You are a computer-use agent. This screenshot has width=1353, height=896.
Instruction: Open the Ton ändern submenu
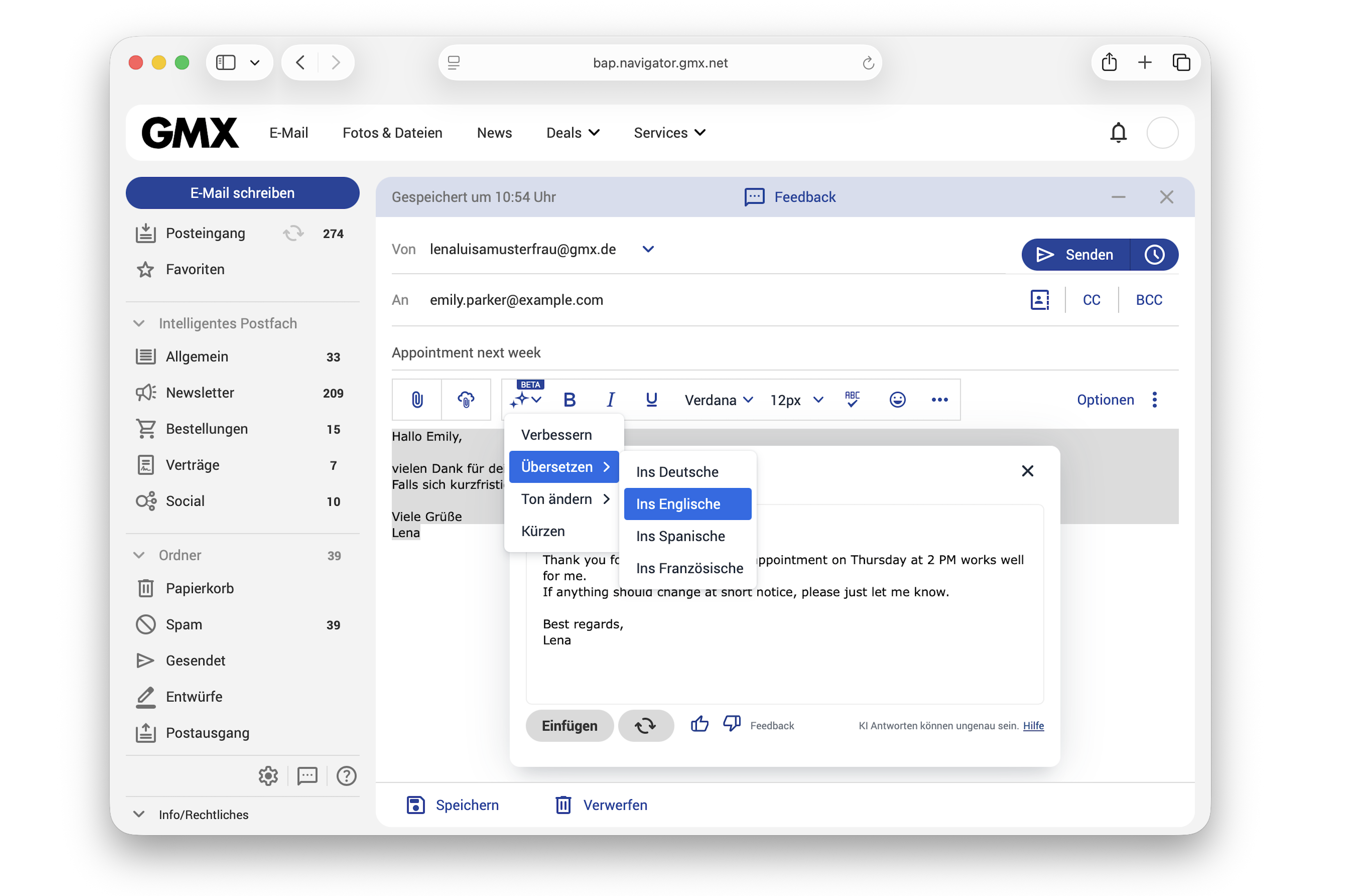click(x=564, y=499)
